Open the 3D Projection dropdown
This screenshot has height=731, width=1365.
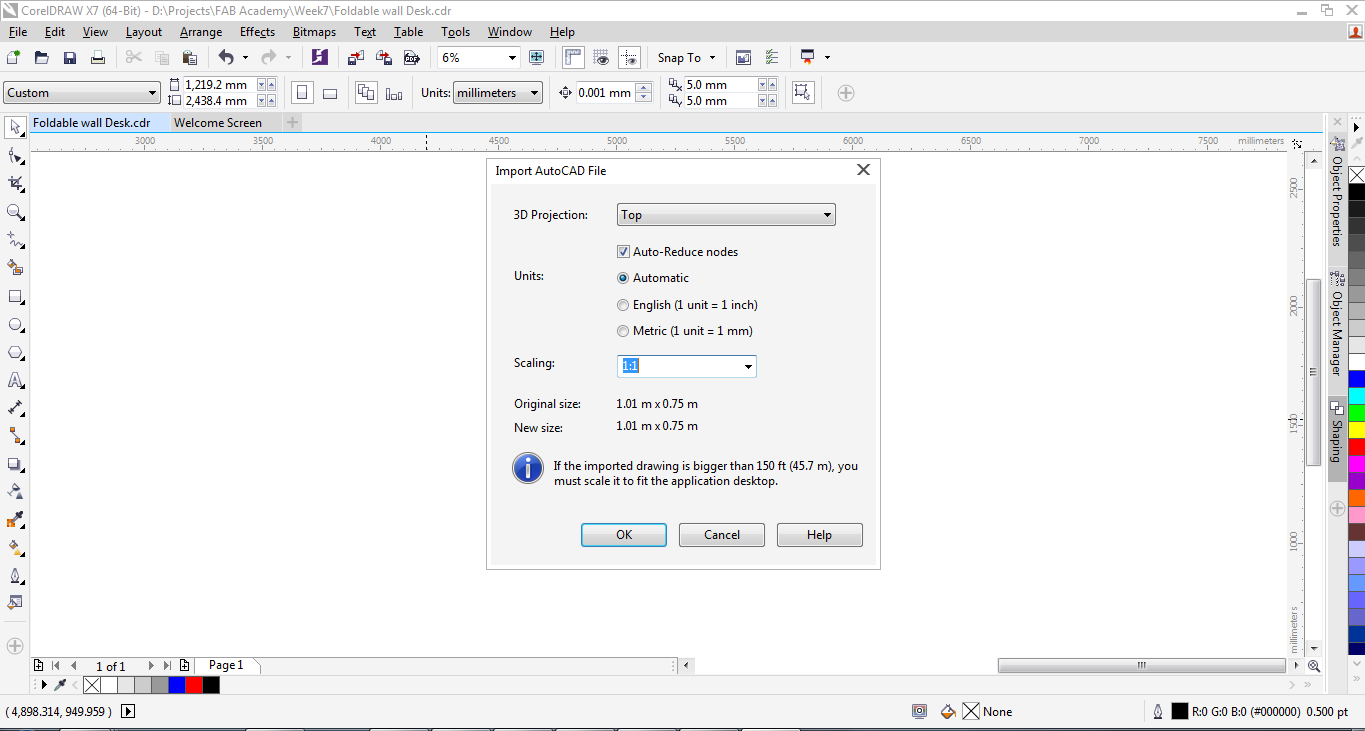(x=726, y=215)
